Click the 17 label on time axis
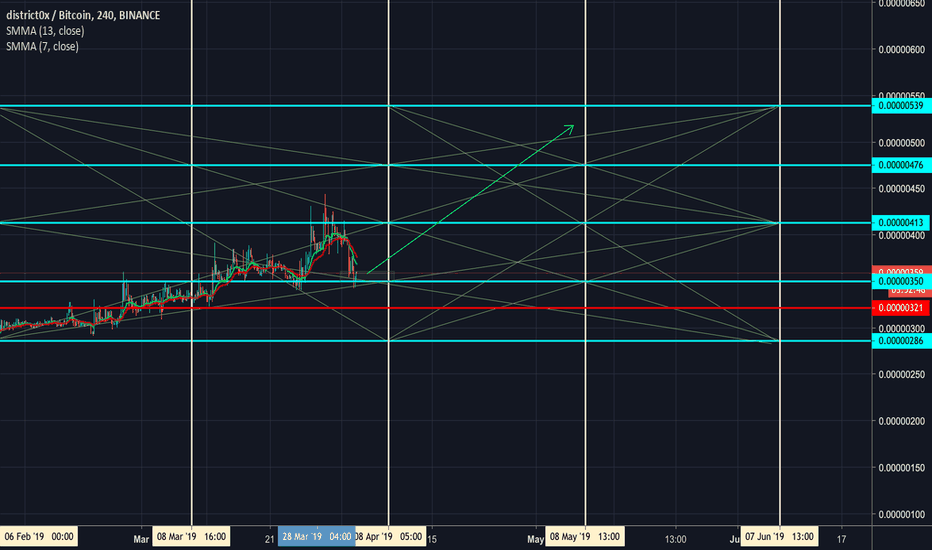Viewport: 932px width, 550px height. (x=841, y=539)
